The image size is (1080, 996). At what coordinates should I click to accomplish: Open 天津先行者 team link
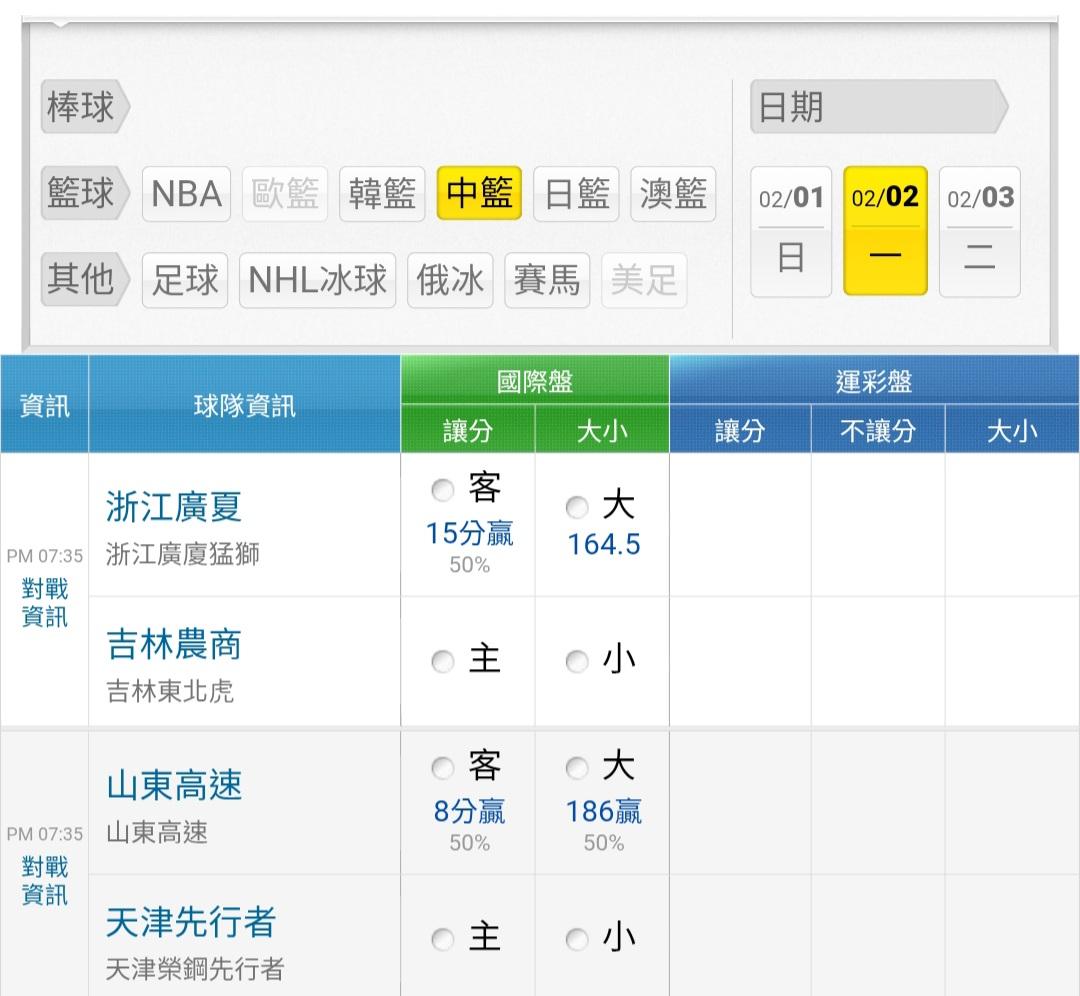[x=190, y=922]
